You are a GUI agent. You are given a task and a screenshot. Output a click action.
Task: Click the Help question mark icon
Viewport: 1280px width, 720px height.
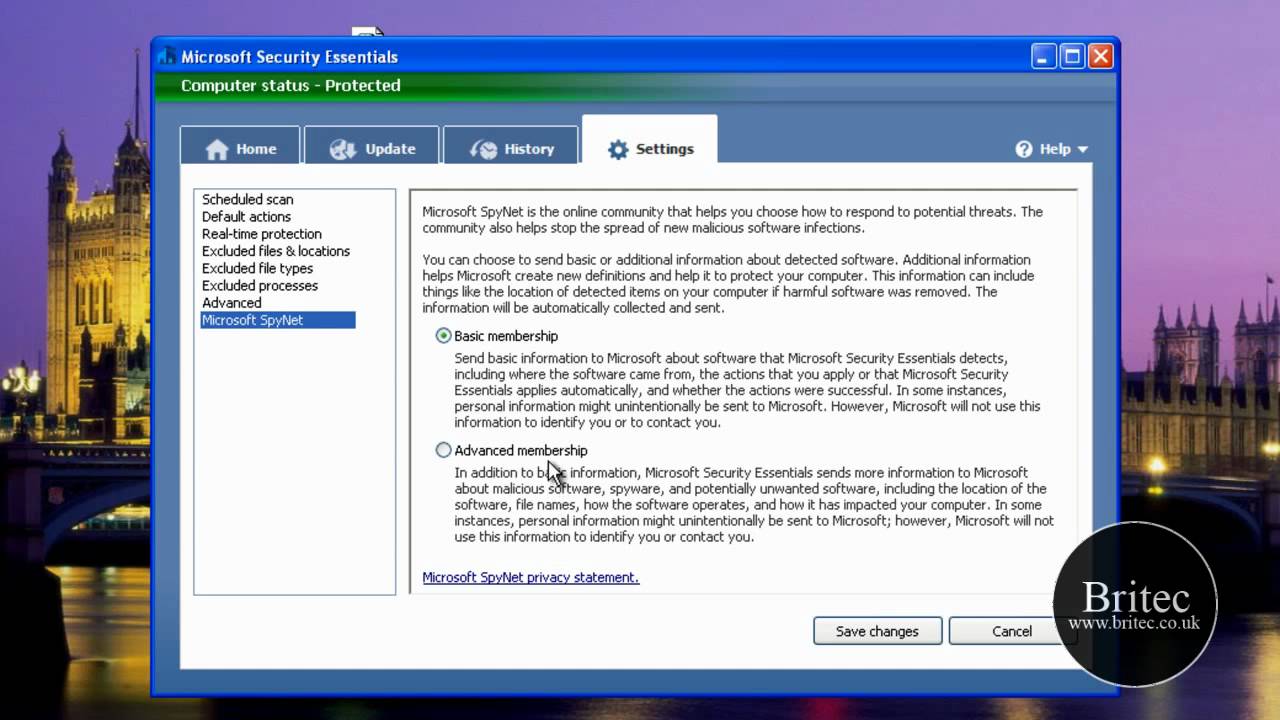tap(1024, 149)
